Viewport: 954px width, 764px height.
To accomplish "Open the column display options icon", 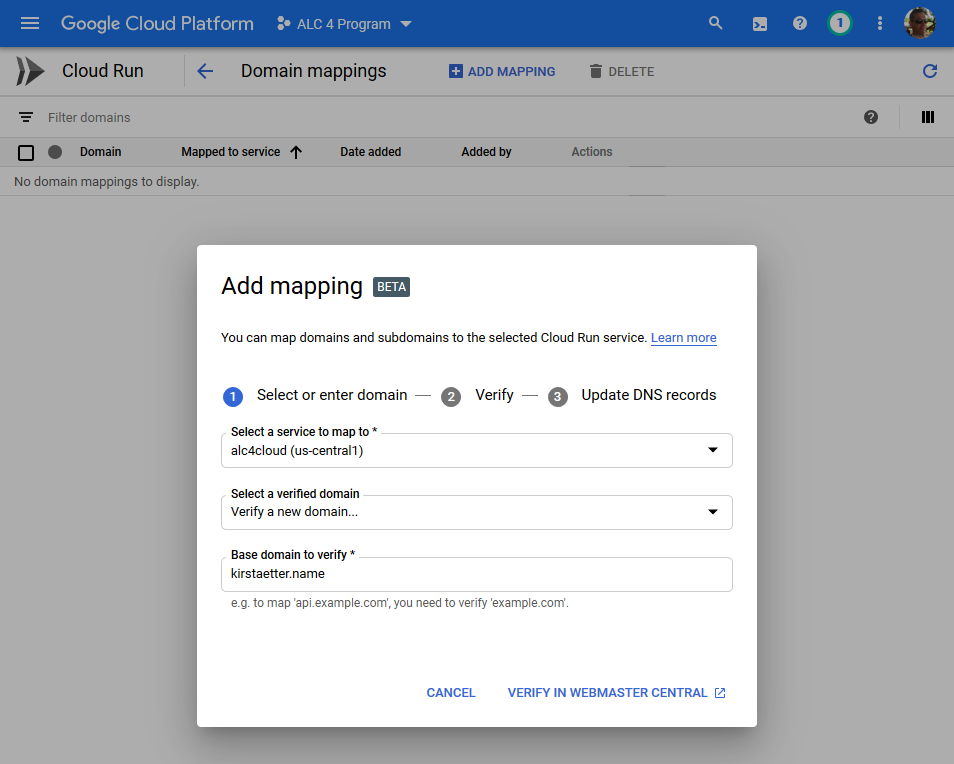I will point(927,117).
